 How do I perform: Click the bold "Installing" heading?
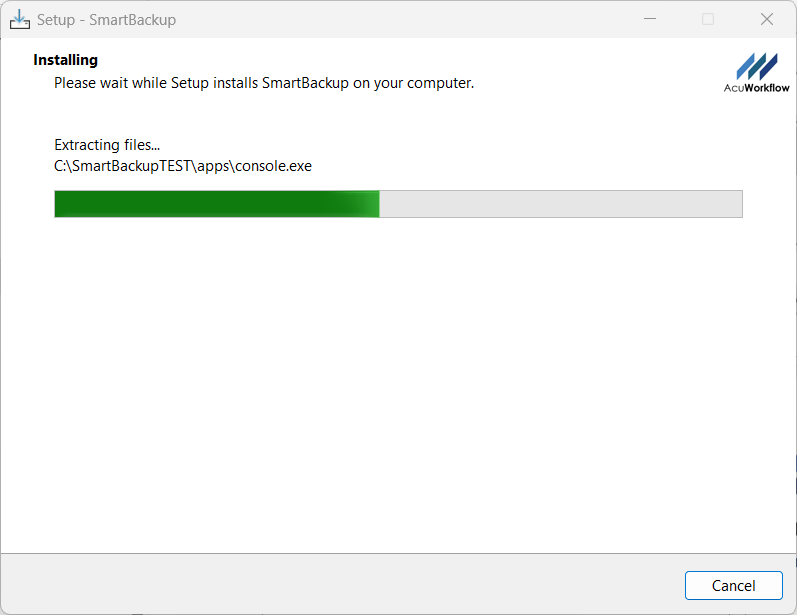[x=65, y=60]
